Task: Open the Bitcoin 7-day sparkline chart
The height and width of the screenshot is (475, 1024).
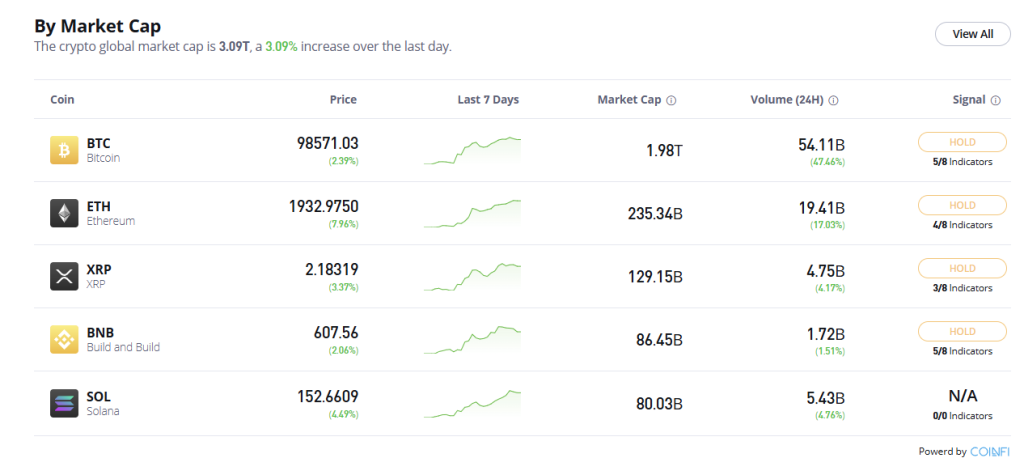Action: point(472,151)
